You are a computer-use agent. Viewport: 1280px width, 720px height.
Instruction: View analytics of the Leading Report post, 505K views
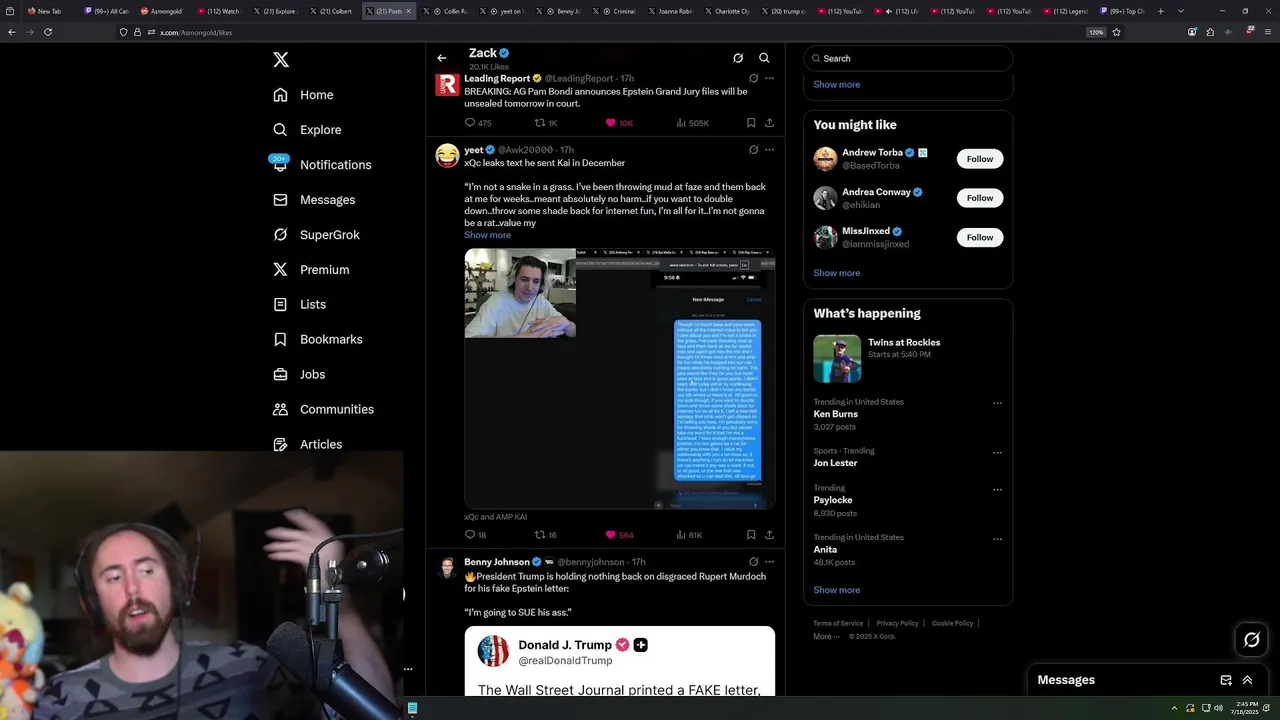692,123
